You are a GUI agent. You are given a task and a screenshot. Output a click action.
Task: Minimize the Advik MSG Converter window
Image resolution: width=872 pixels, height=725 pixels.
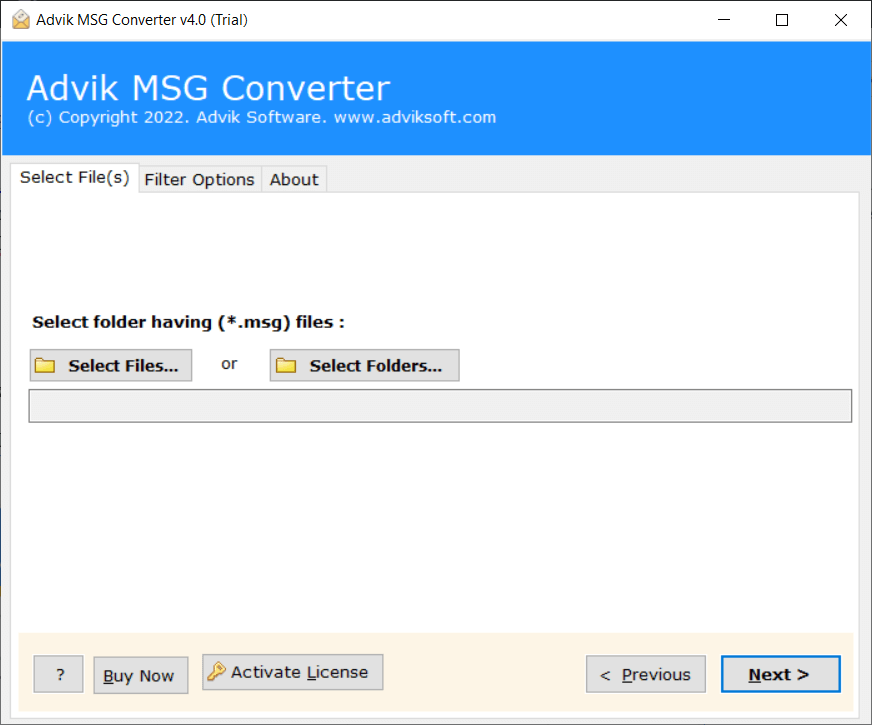(724, 20)
